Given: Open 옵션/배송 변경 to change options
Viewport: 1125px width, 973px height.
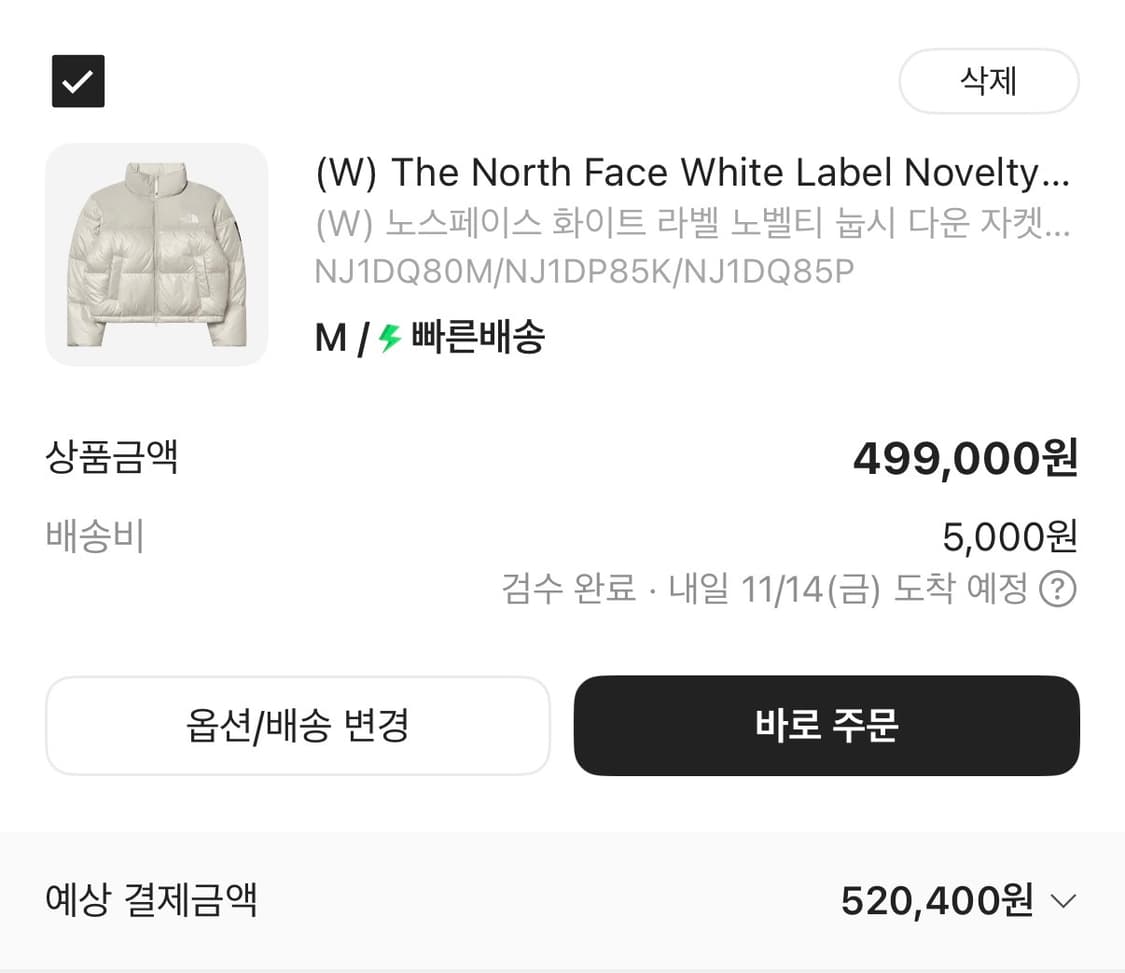Looking at the screenshot, I should click(x=298, y=726).
